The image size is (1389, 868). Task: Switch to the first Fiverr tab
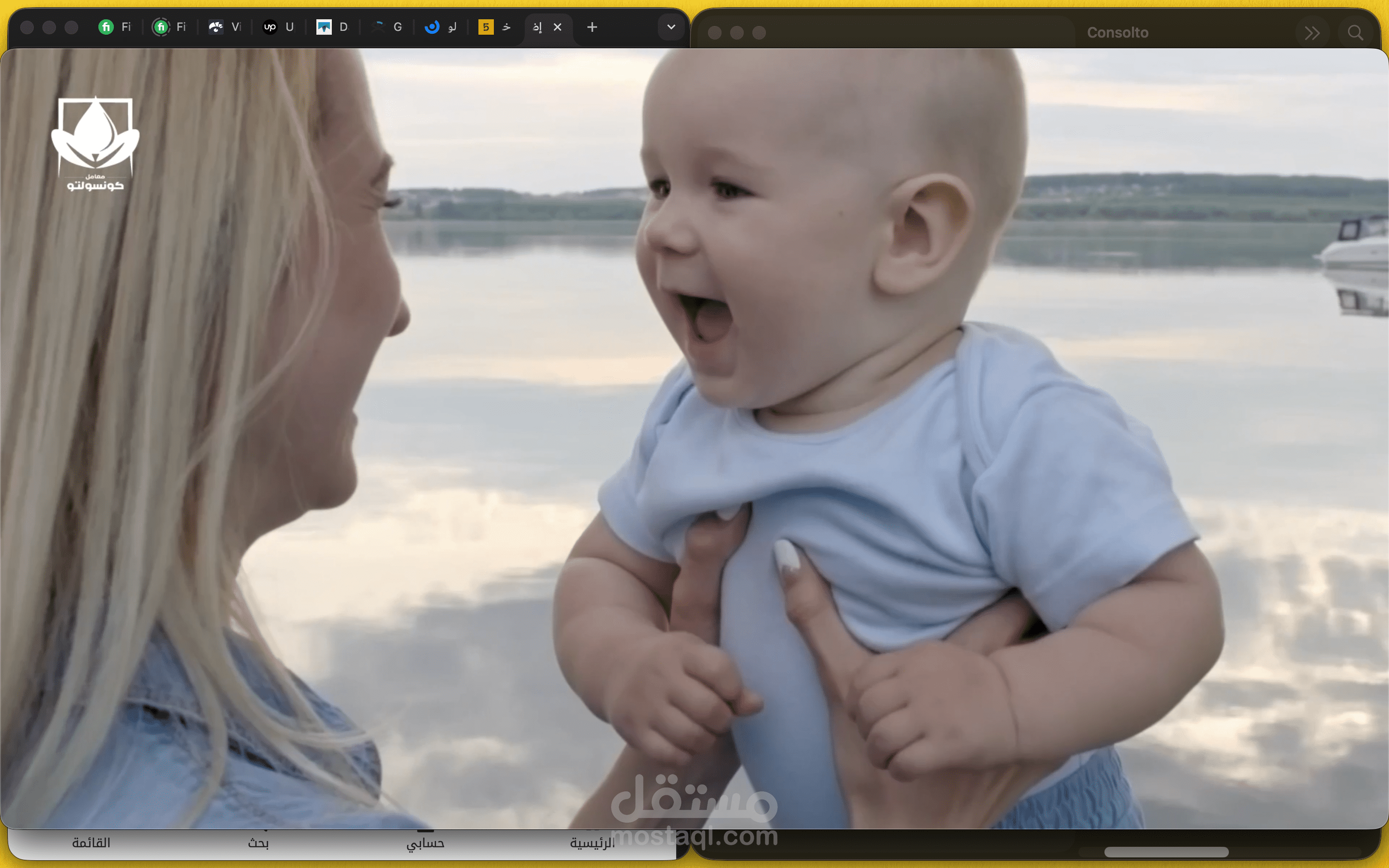pyautogui.click(x=115, y=27)
